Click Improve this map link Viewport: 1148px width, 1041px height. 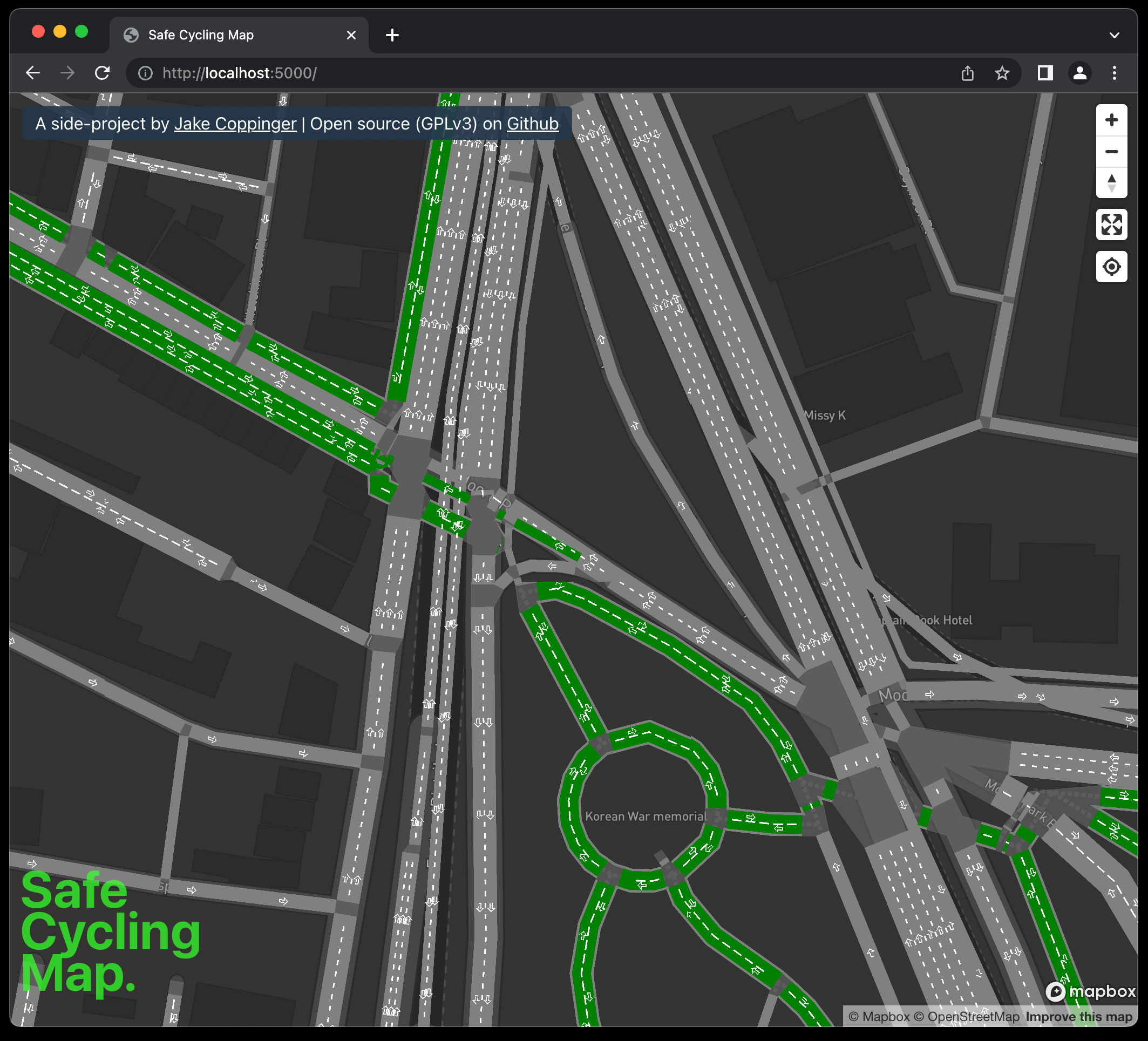pos(1078,1017)
